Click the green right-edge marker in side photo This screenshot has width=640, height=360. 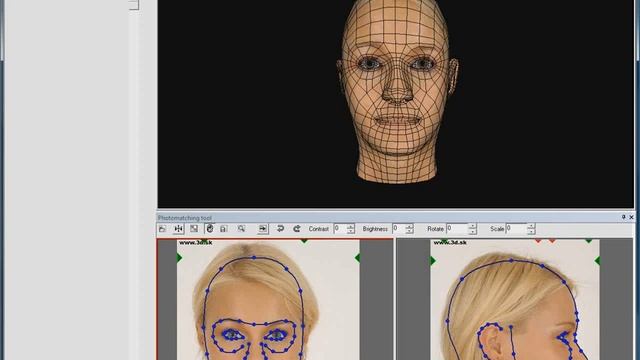pyautogui.click(x=597, y=260)
